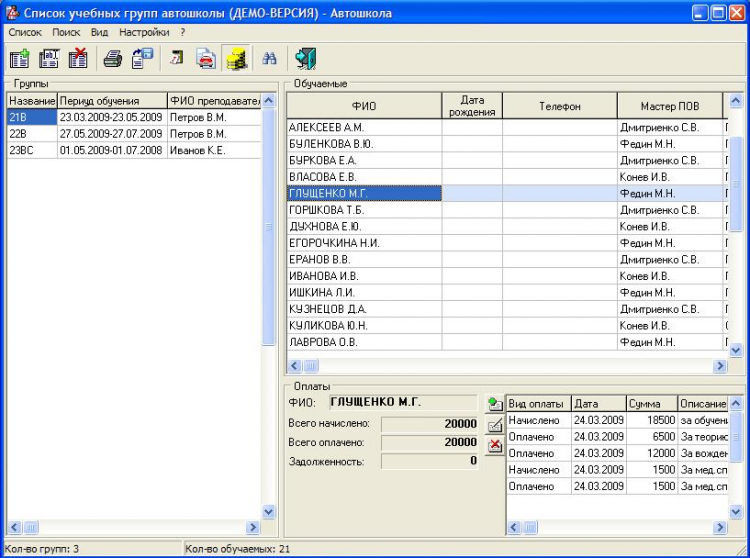Open search with the binoculars icon
Image resolution: width=750 pixels, height=558 pixels.
pos(269,59)
